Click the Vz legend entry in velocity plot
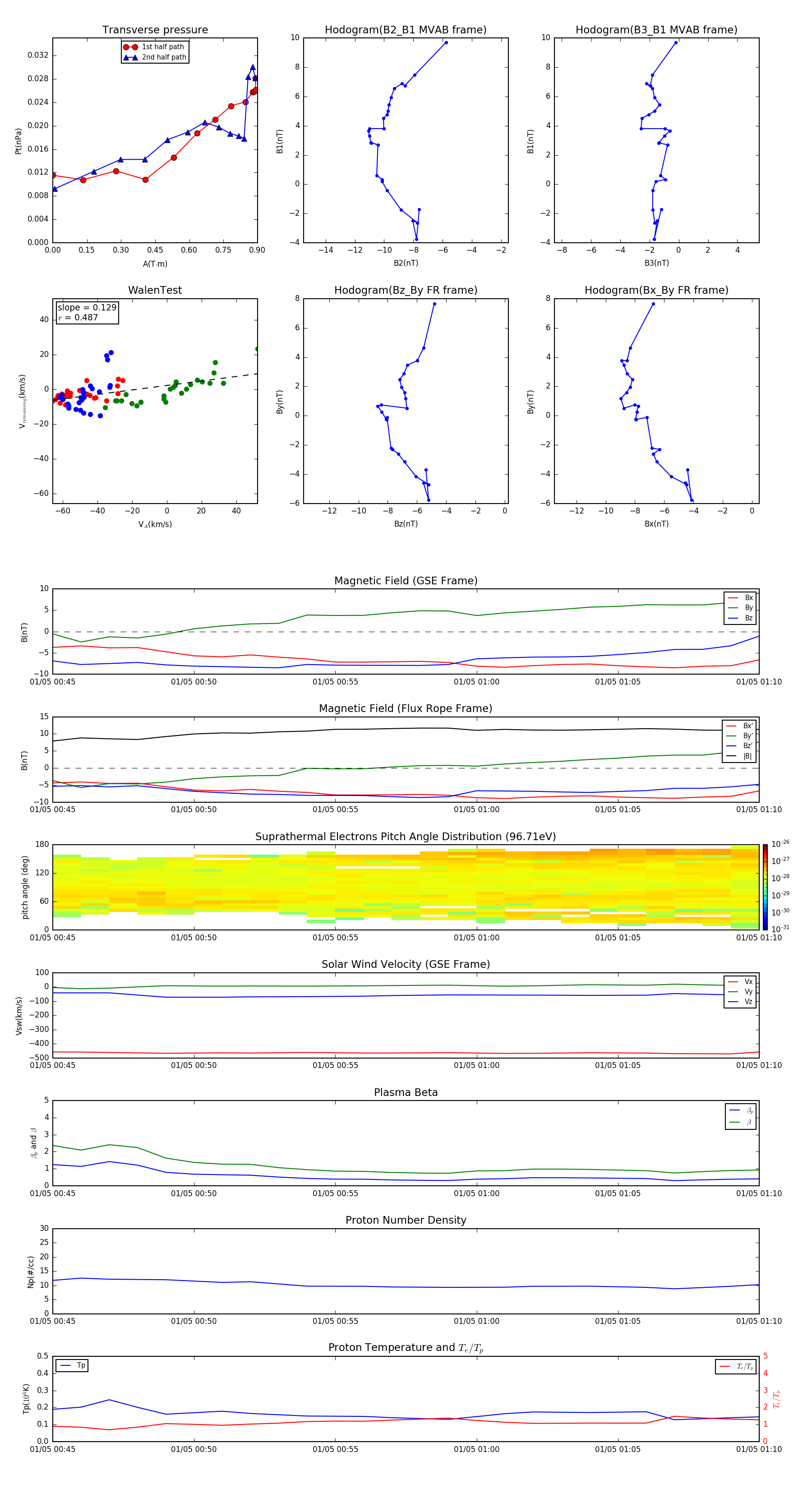The height and width of the screenshot is (1489, 812). coord(740,1002)
